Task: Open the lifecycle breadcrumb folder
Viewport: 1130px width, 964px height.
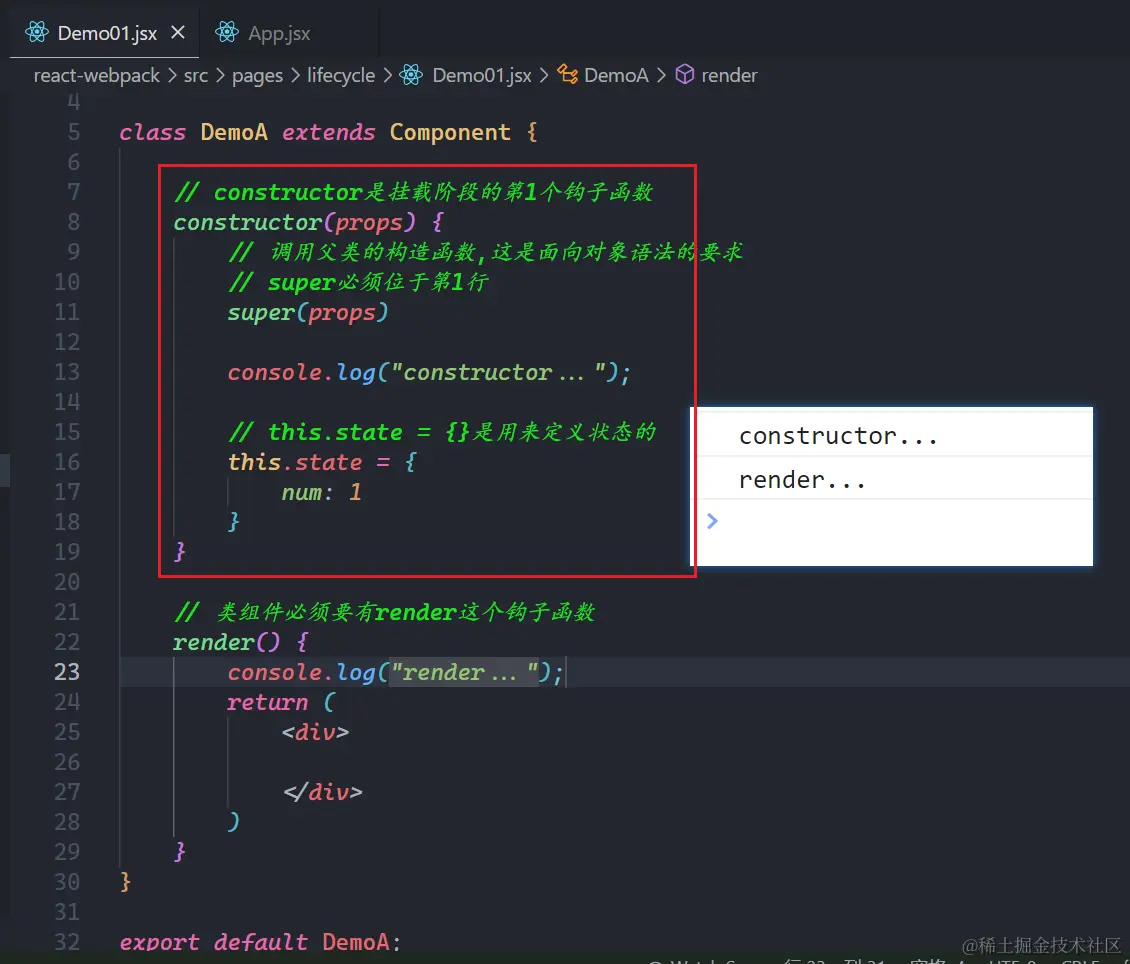Action: (x=341, y=75)
